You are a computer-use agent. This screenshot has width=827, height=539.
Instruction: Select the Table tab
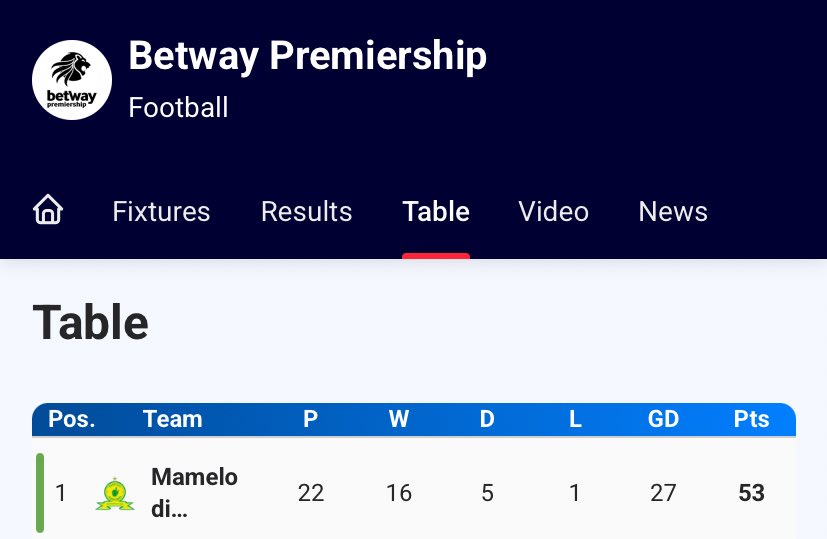tap(436, 211)
